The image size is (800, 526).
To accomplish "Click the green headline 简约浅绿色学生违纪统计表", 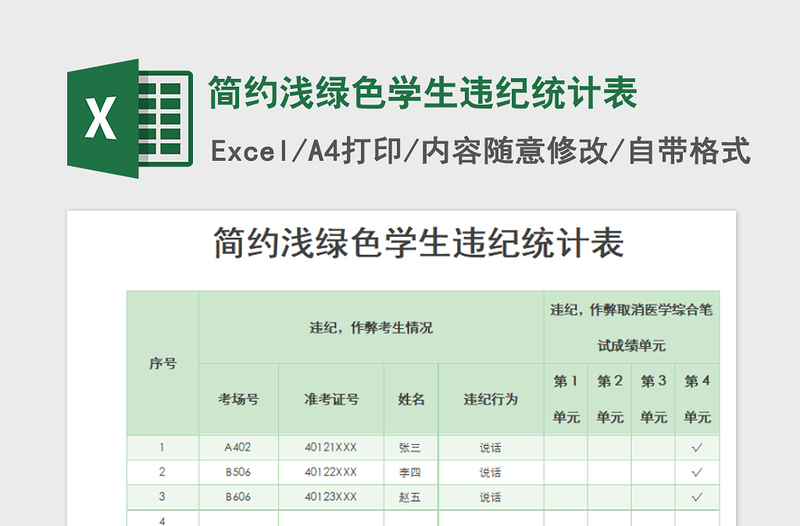I will tap(423, 92).
